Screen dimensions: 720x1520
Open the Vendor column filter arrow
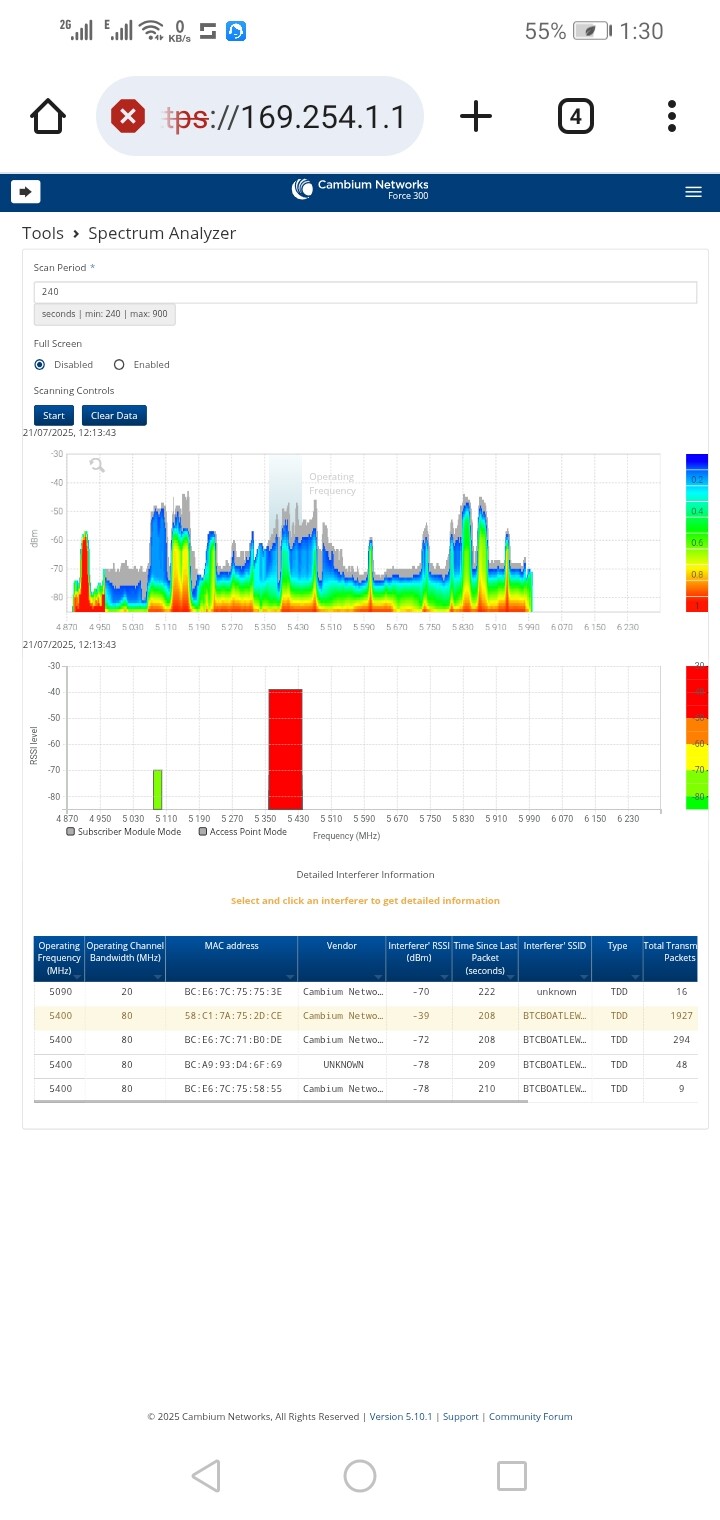(x=379, y=976)
